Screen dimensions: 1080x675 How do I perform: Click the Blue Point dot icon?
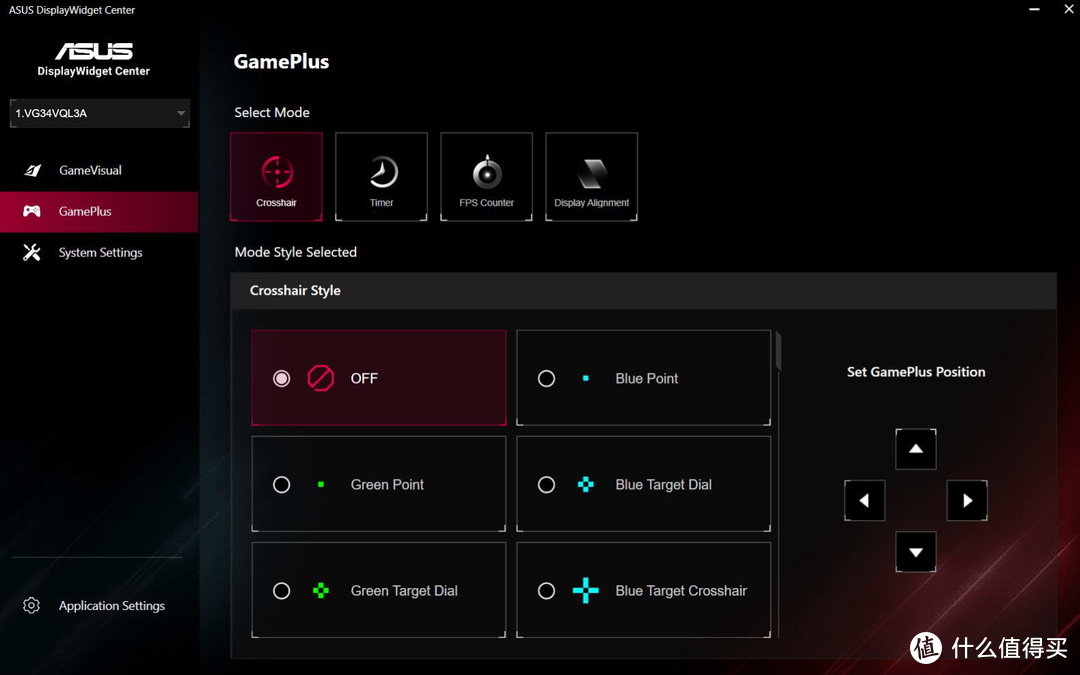click(585, 378)
